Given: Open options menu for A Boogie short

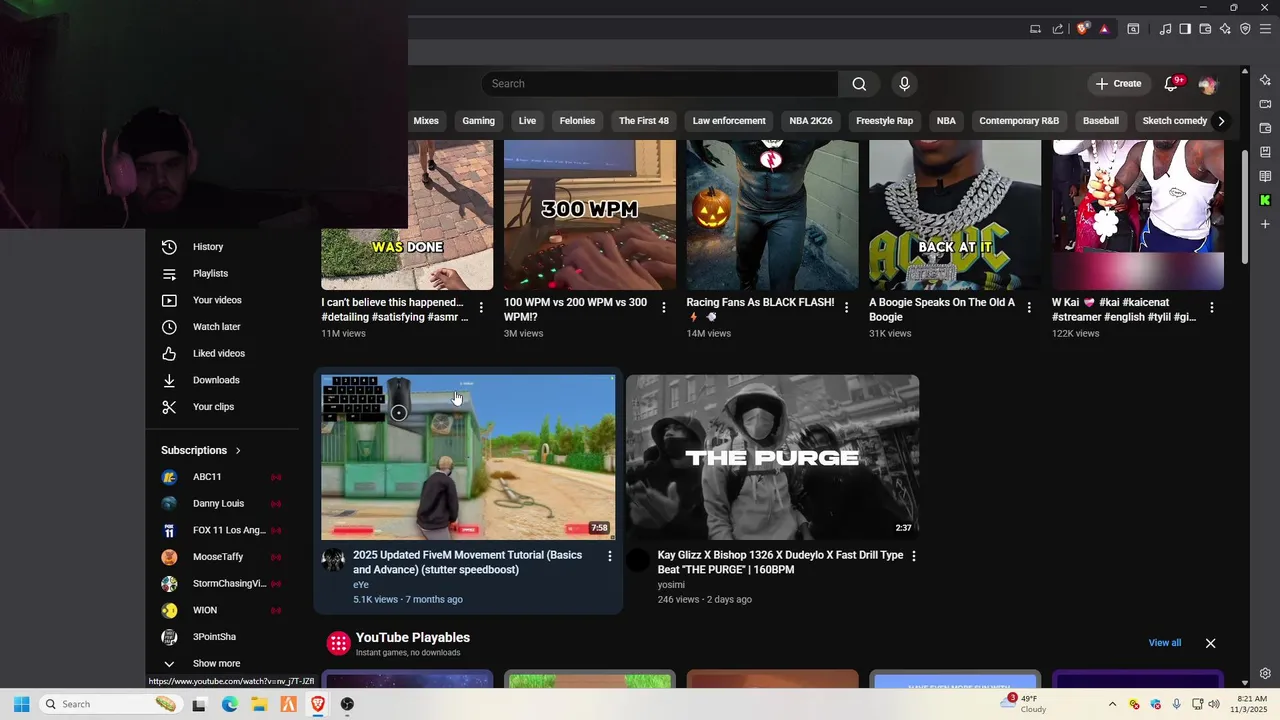Looking at the screenshot, I should coord(1029,308).
